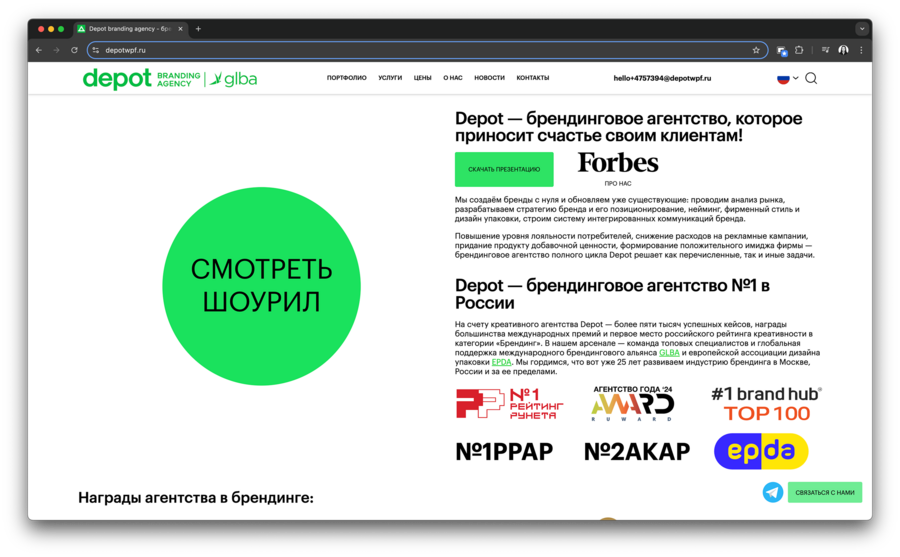Open the ЦЕНЫ menu item

pos(422,78)
